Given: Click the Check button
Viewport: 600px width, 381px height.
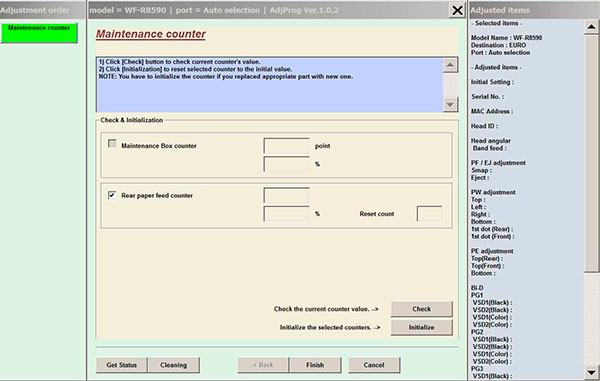Looking at the screenshot, I should (421, 309).
